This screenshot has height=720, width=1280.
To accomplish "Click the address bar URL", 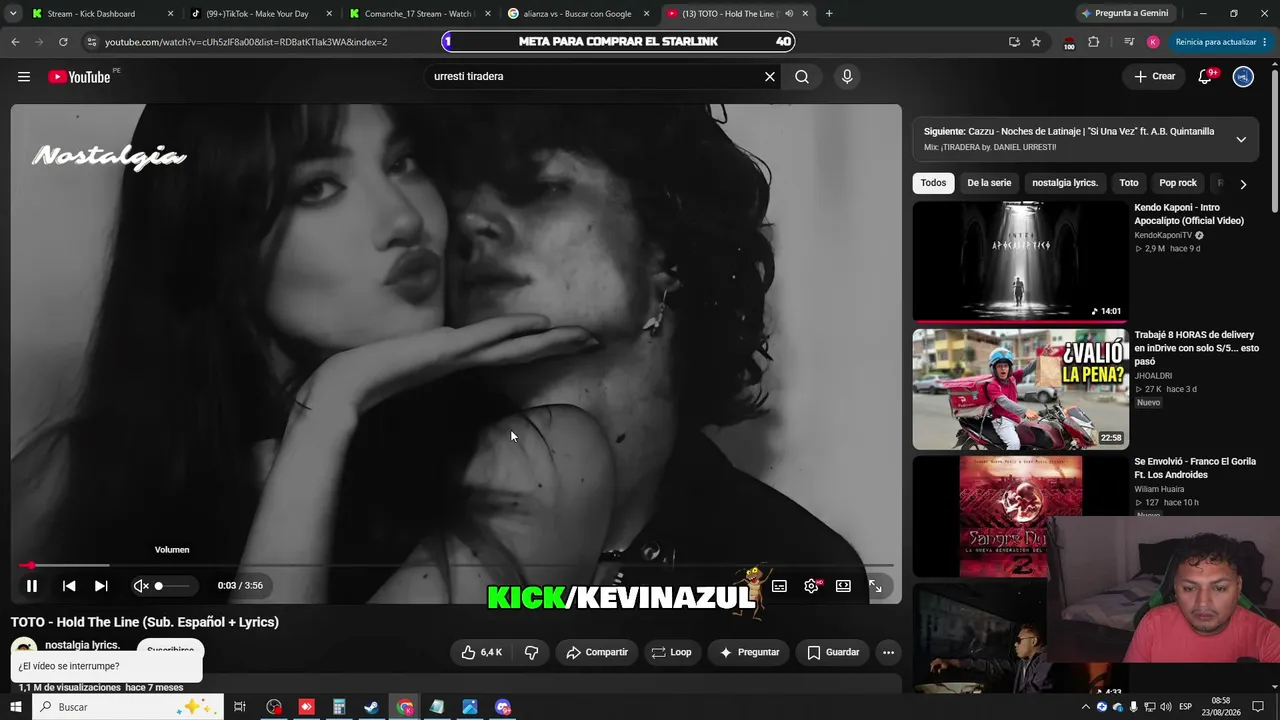I will pos(246,42).
